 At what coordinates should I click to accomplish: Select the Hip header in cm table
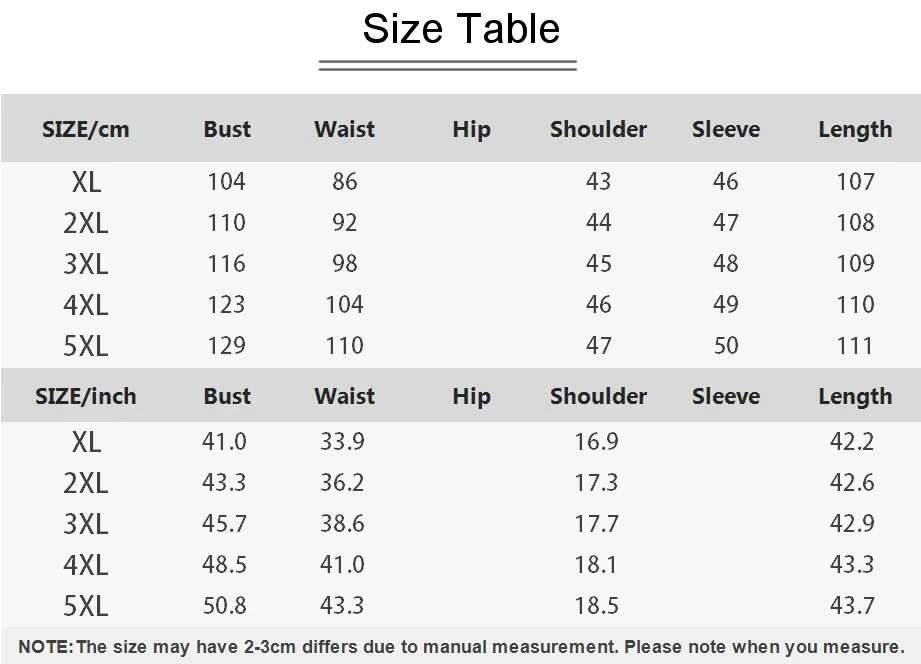[x=471, y=130]
